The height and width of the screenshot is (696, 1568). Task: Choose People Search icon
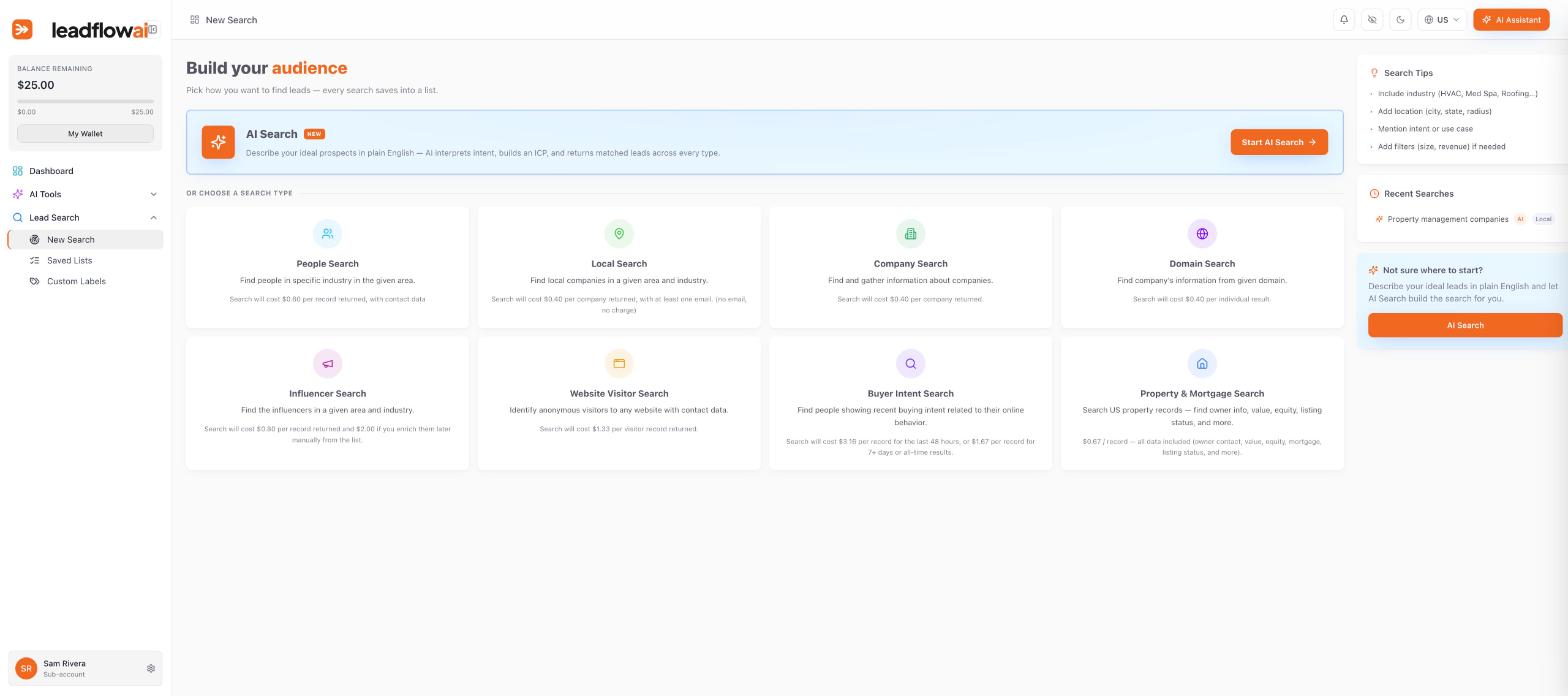tap(327, 233)
